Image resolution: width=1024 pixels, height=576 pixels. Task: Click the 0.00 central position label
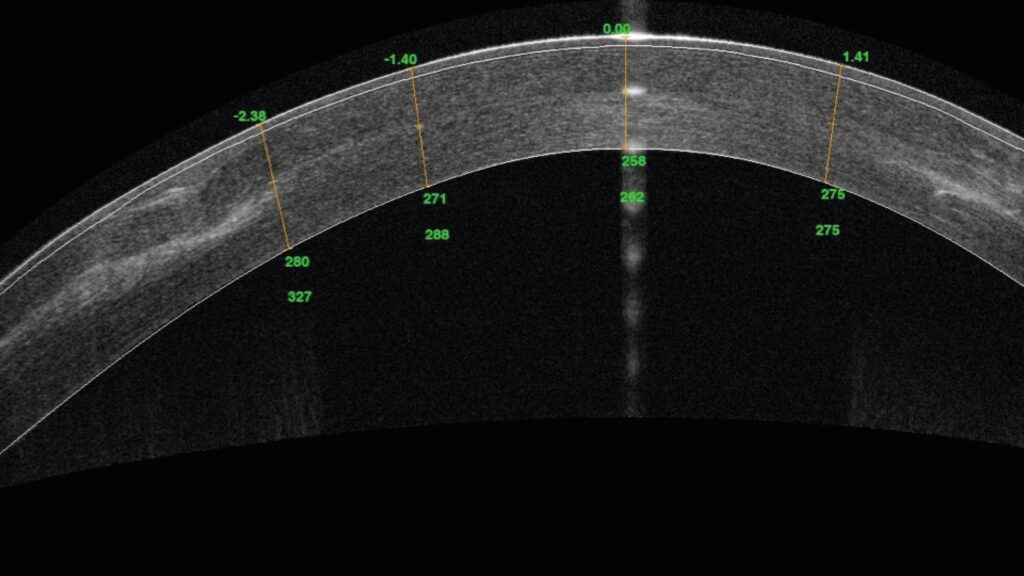tap(617, 29)
